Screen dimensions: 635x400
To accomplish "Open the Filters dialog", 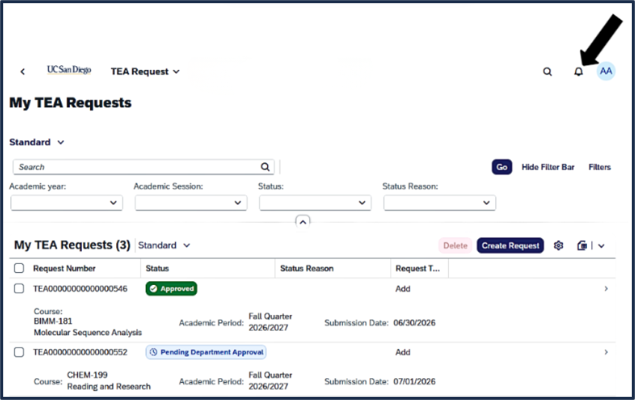I will 599,167.
